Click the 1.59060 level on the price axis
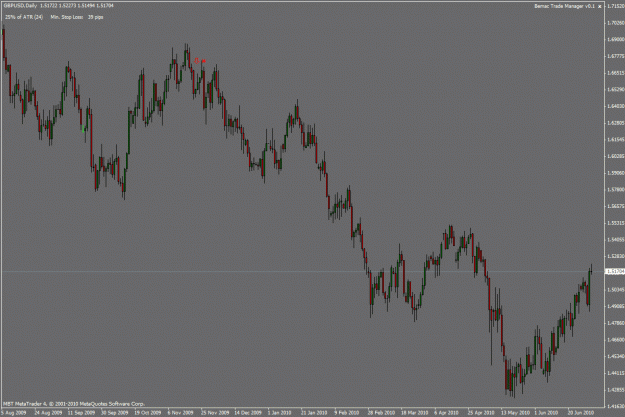This screenshot has height=417, width=625. click(x=616, y=173)
